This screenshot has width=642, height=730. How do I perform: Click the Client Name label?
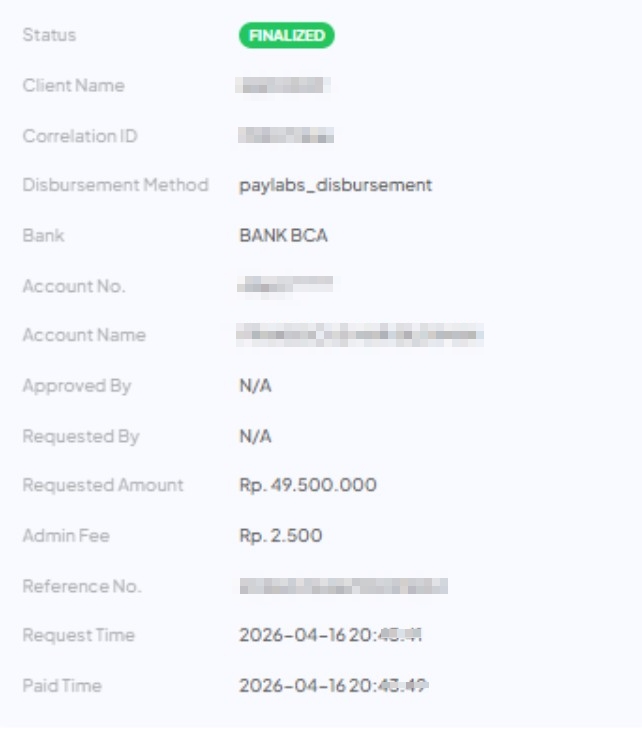pyautogui.click(x=73, y=86)
